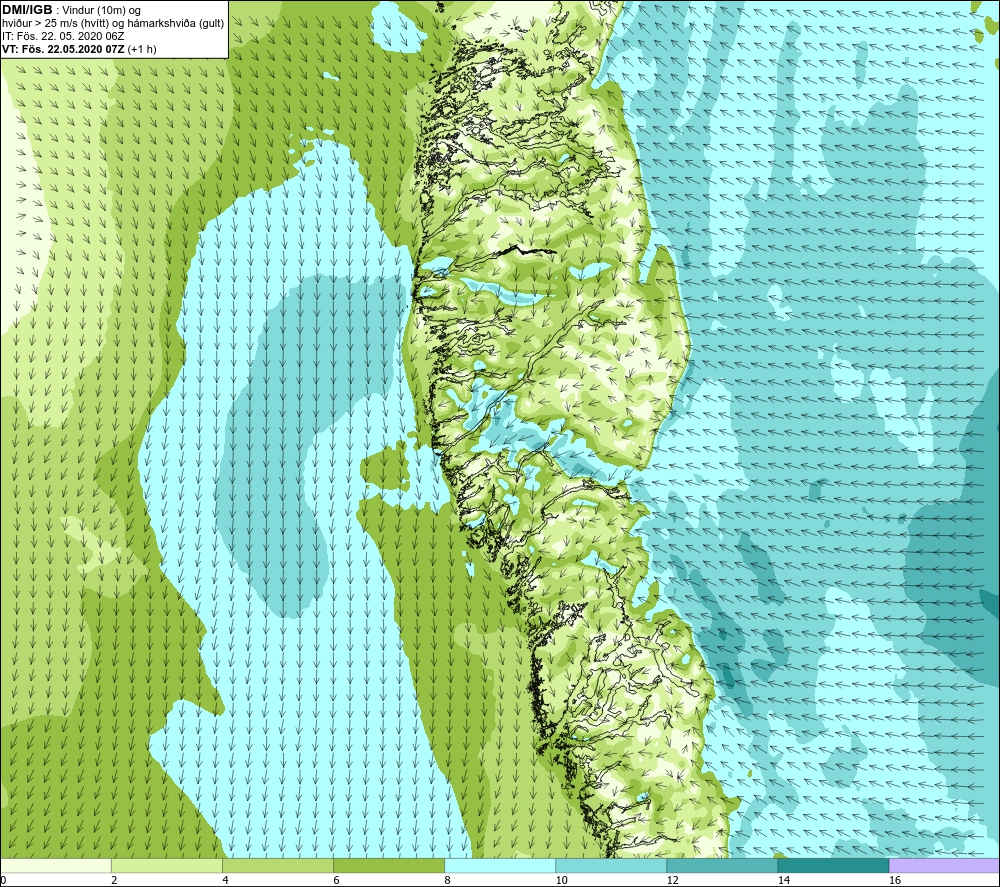Click the legend scale label "4"

[225, 880]
